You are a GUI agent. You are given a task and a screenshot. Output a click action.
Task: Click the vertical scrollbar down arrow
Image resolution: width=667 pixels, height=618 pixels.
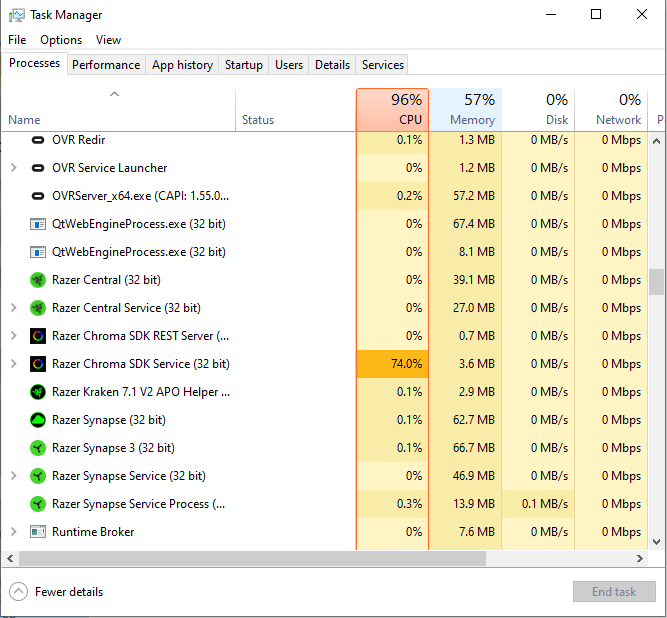[656, 542]
